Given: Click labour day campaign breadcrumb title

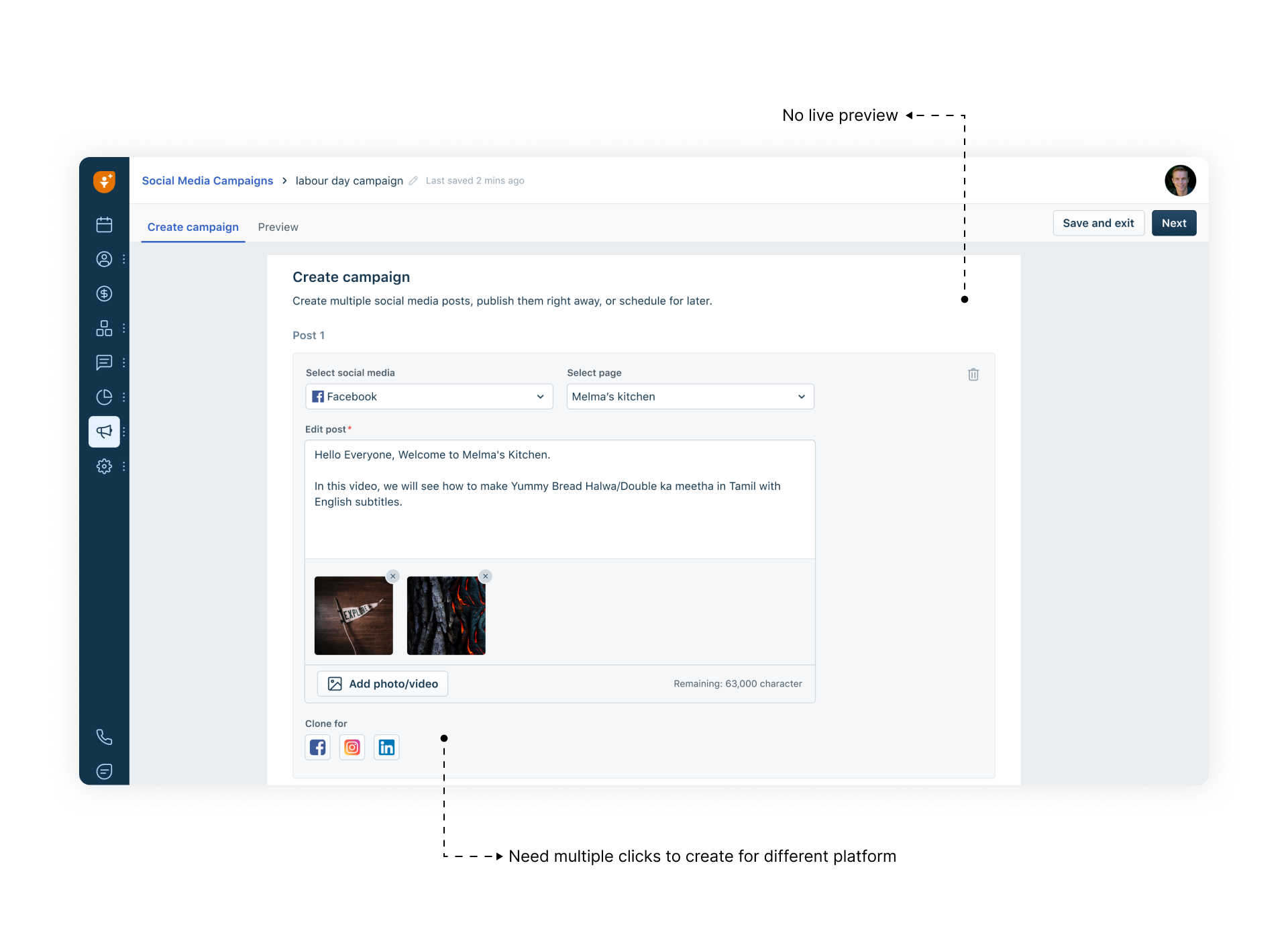Looking at the screenshot, I should click(x=350, y=181).
